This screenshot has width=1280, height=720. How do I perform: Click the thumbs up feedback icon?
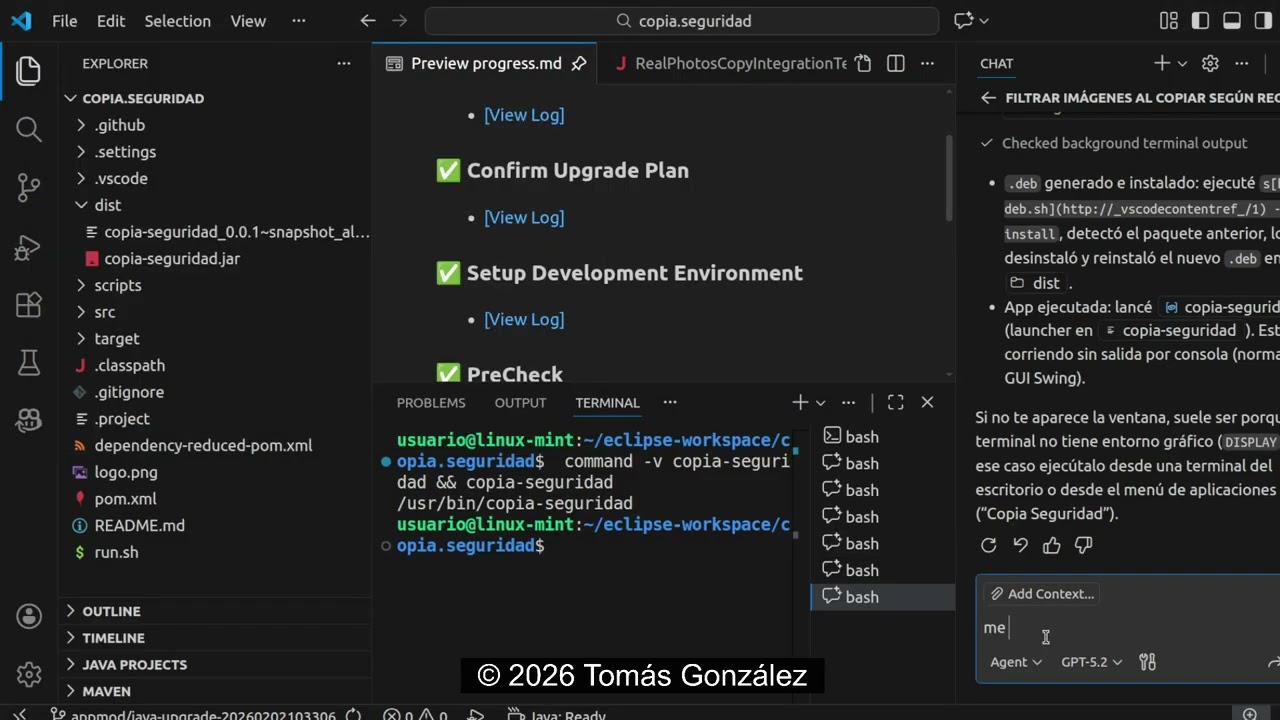[1051, 545]
